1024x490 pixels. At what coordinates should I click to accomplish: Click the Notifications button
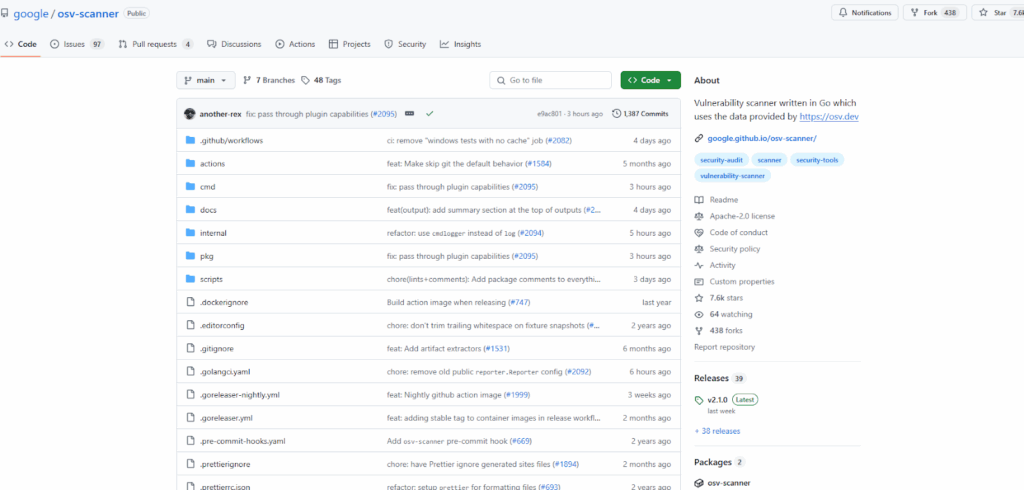click(x=864, y=13)
